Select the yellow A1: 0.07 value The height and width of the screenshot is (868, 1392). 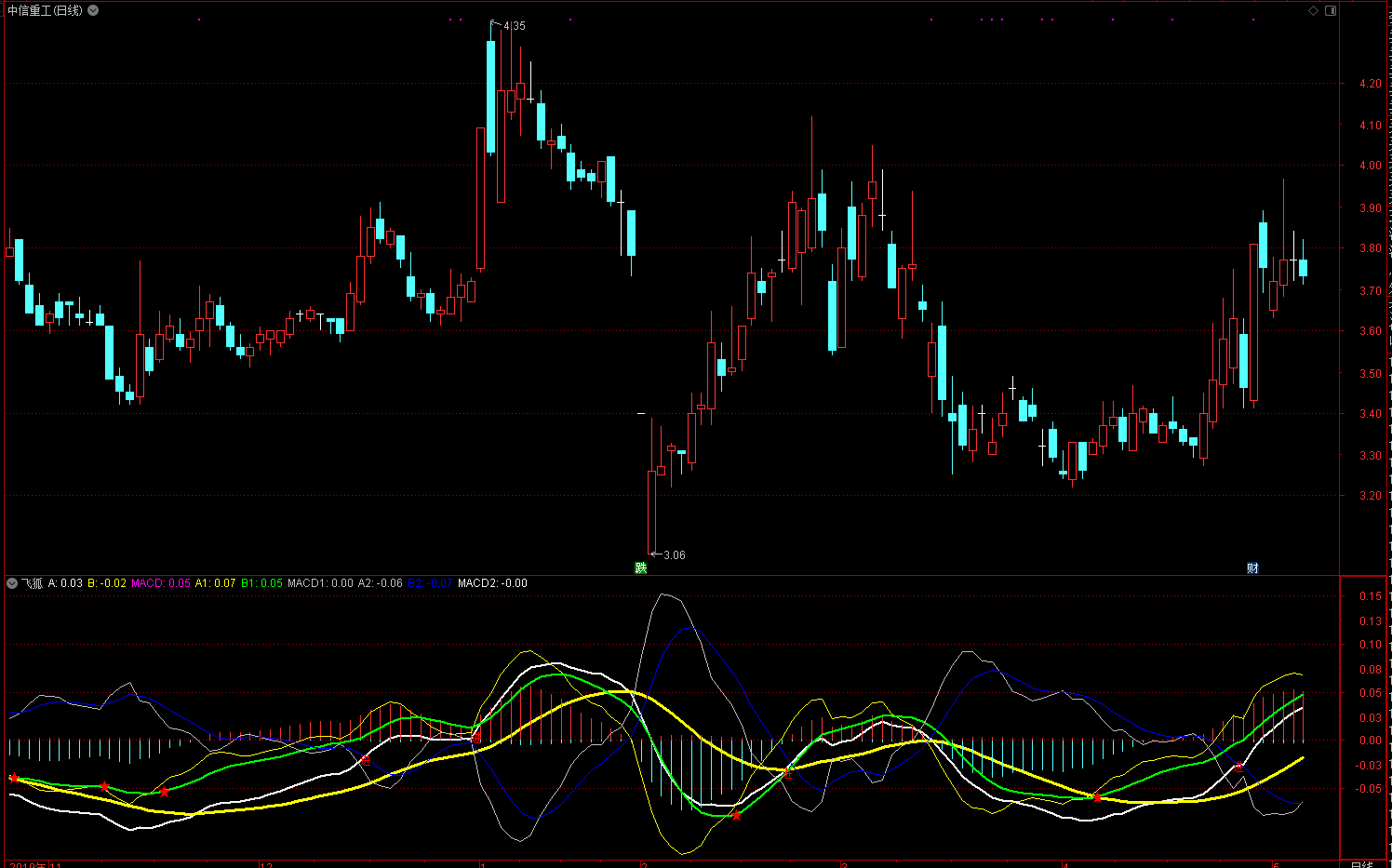tap(215, 583)
